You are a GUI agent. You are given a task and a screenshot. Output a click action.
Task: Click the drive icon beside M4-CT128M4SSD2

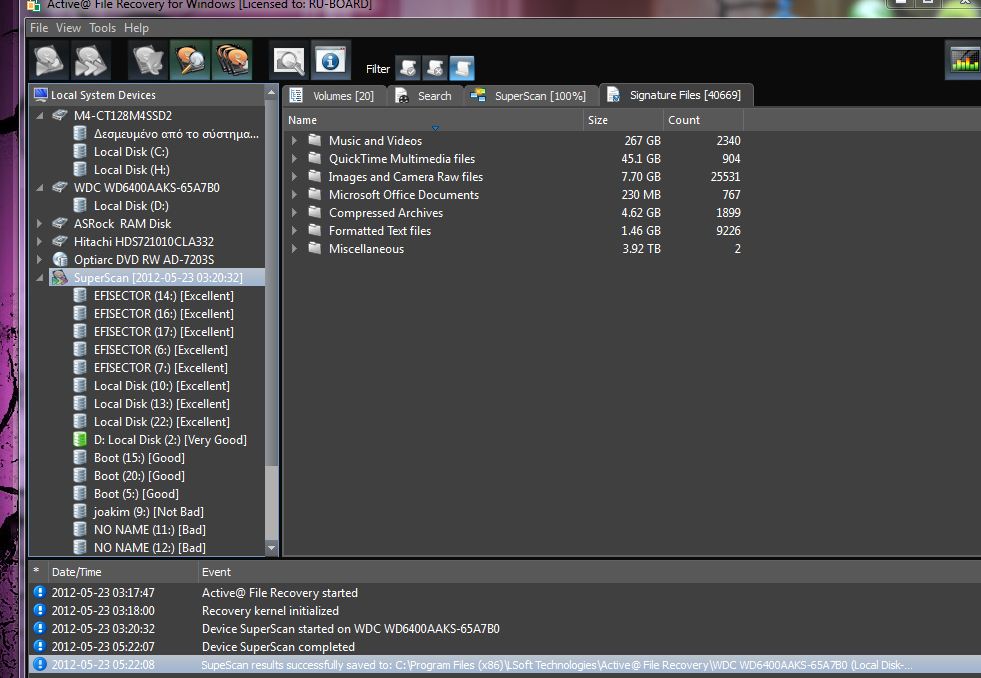(59, 115)
